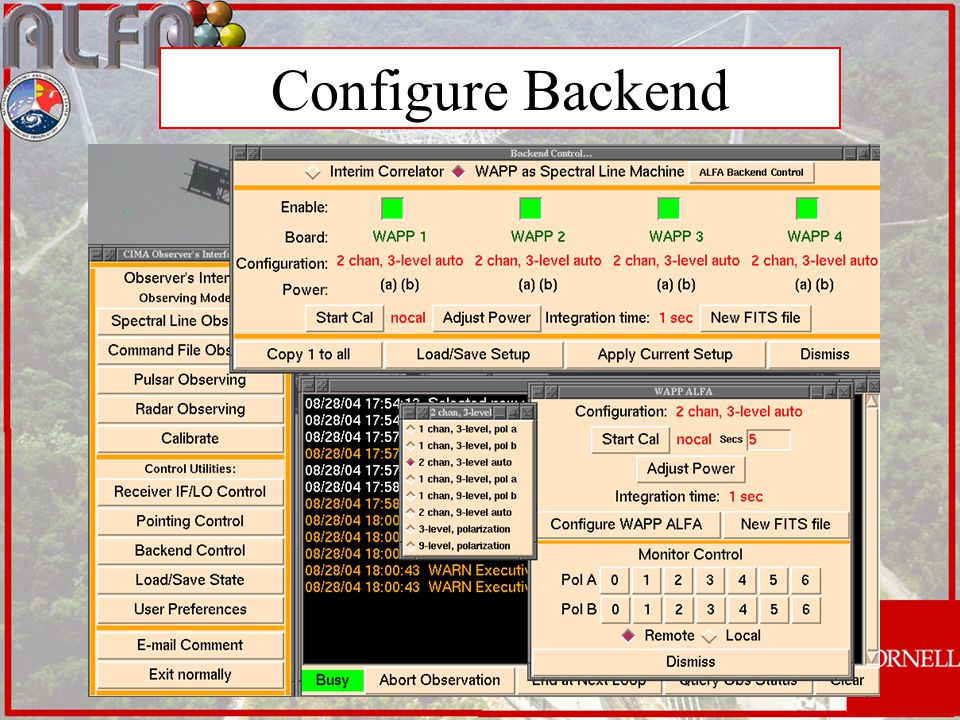Select Pol B monitor channel 5
The height and width of the screenshot is (720, 960).
pos(774,610)
